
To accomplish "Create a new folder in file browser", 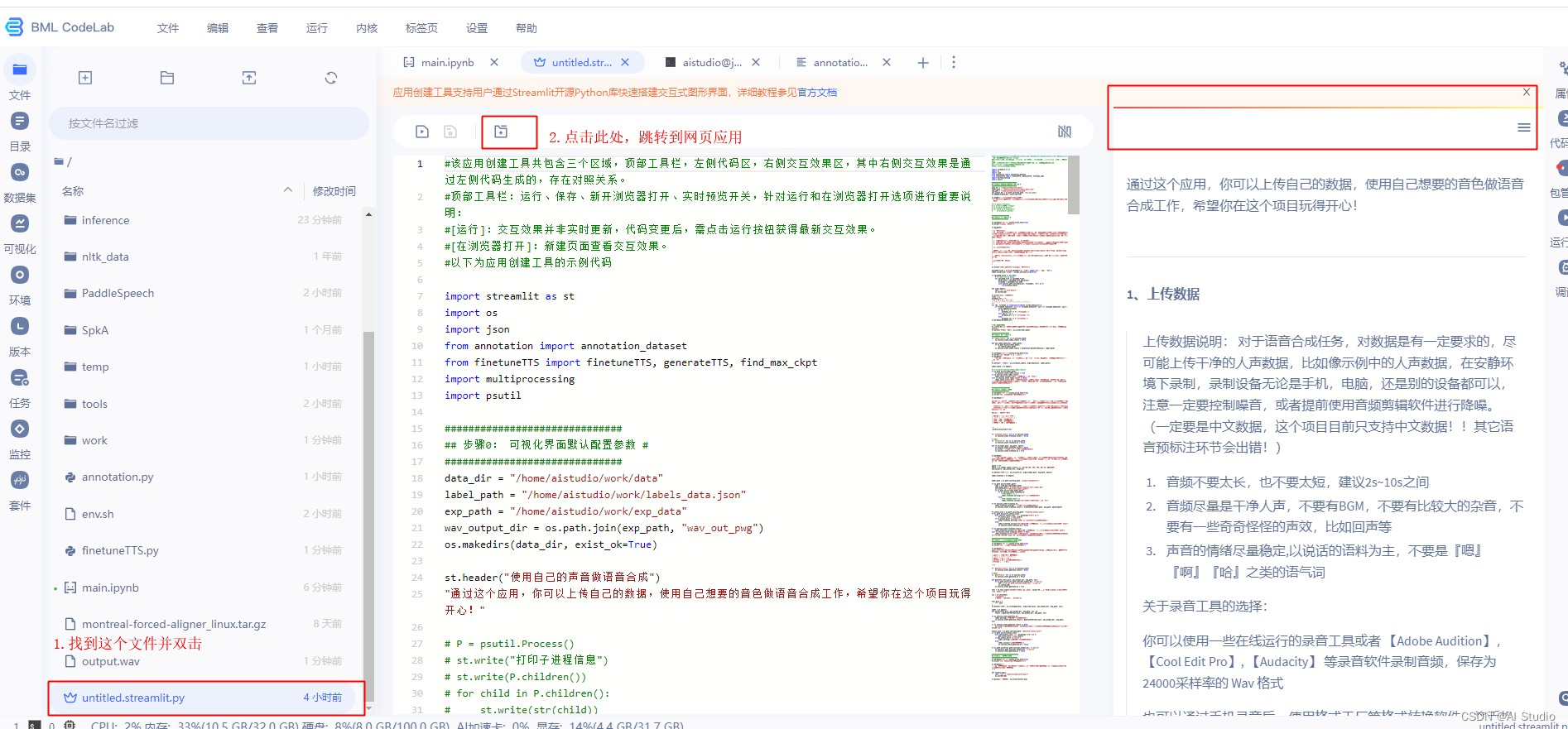I will 167,78.
